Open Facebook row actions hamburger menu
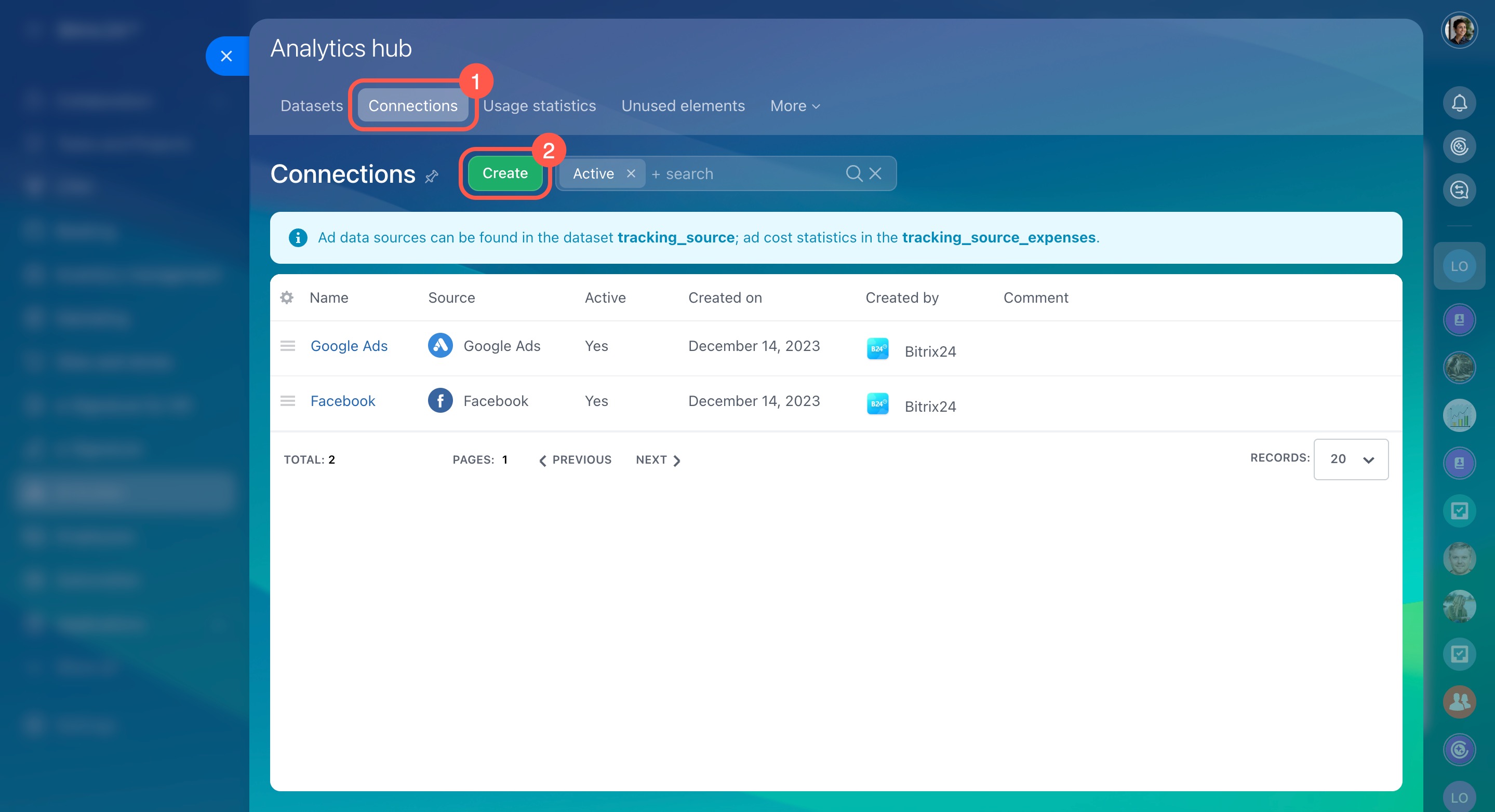Image resolution: width=1495 pixels, height=812 pixels. [288, 401]
